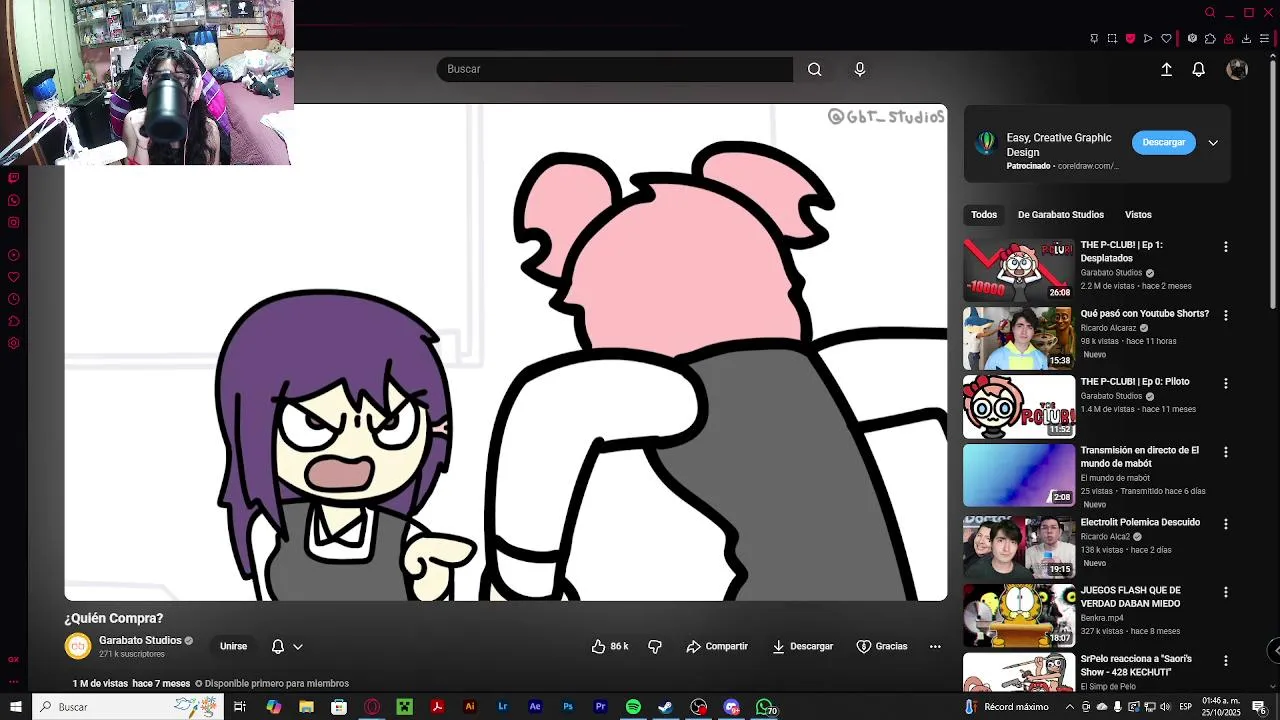Viewport: 1280px width, 720px height.
Task: Open the browser send/flow arrow icon
Action: 1148,39
